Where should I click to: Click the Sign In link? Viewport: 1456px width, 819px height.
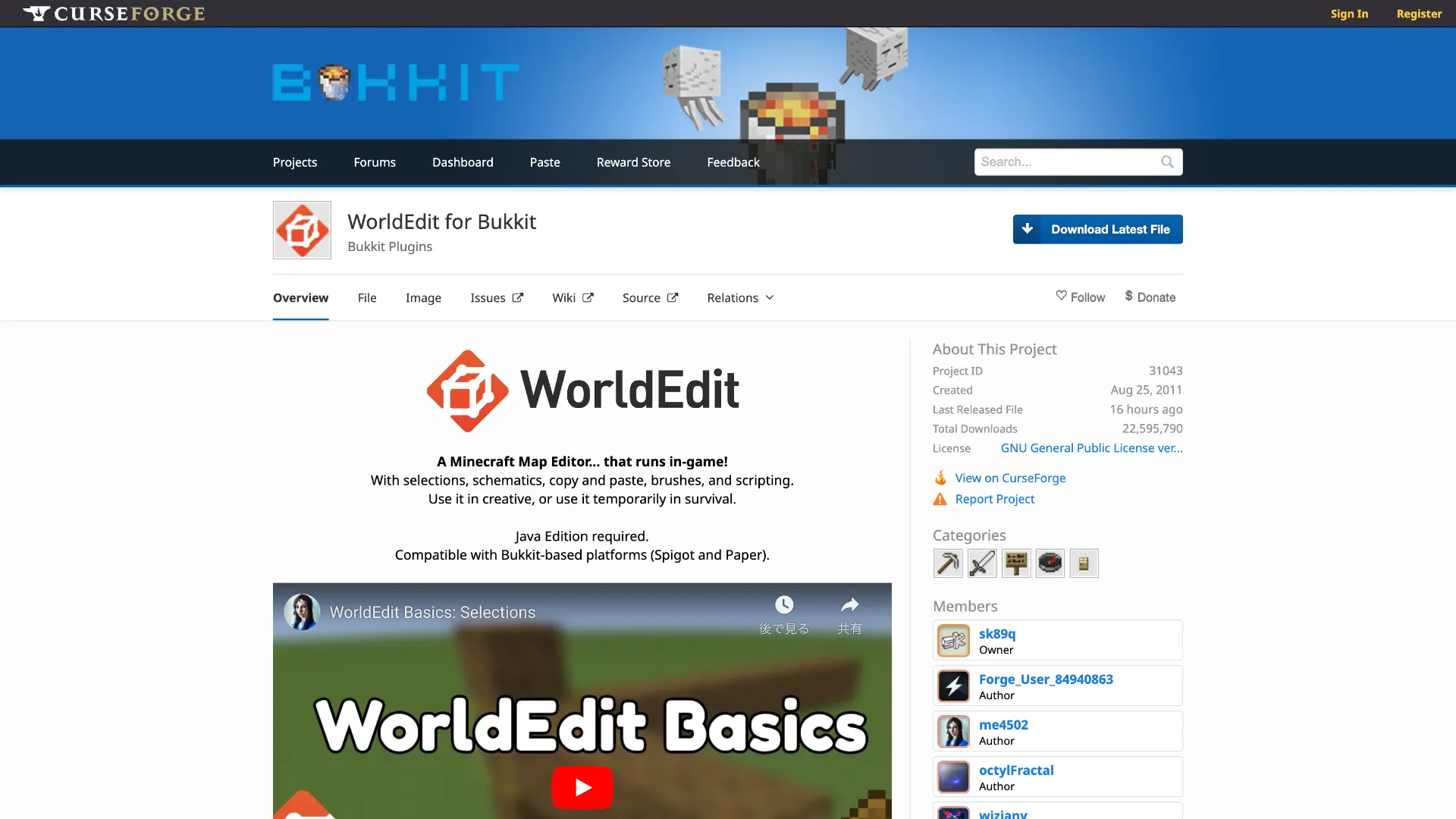1349,14
